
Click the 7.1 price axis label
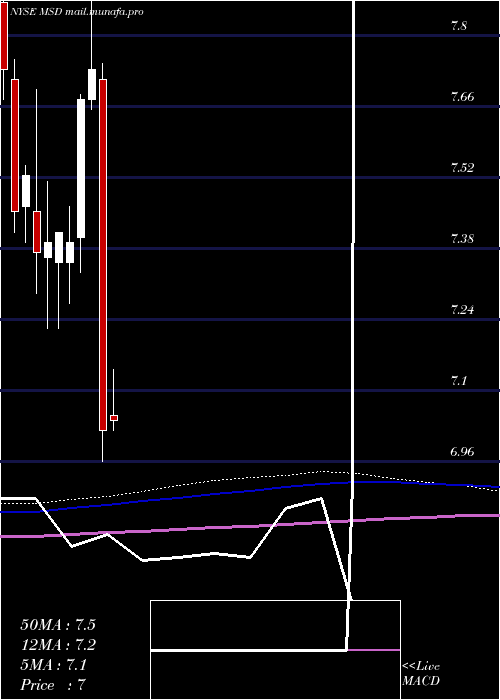(x=458, y=381)
